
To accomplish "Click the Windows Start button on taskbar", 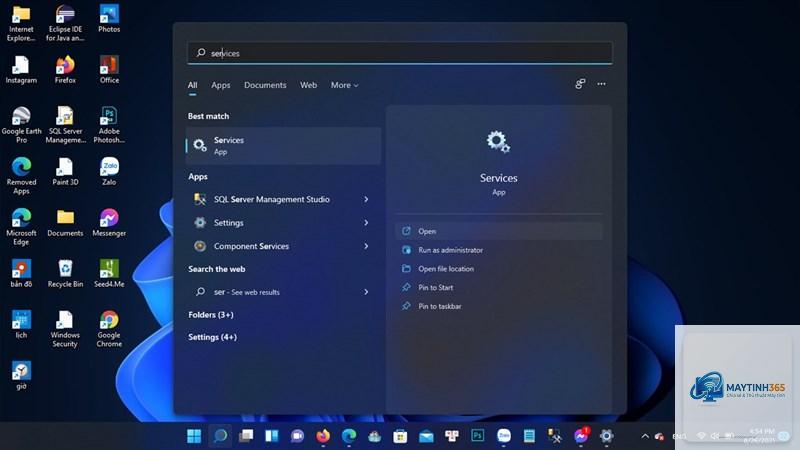I will [x=194, y=436].
